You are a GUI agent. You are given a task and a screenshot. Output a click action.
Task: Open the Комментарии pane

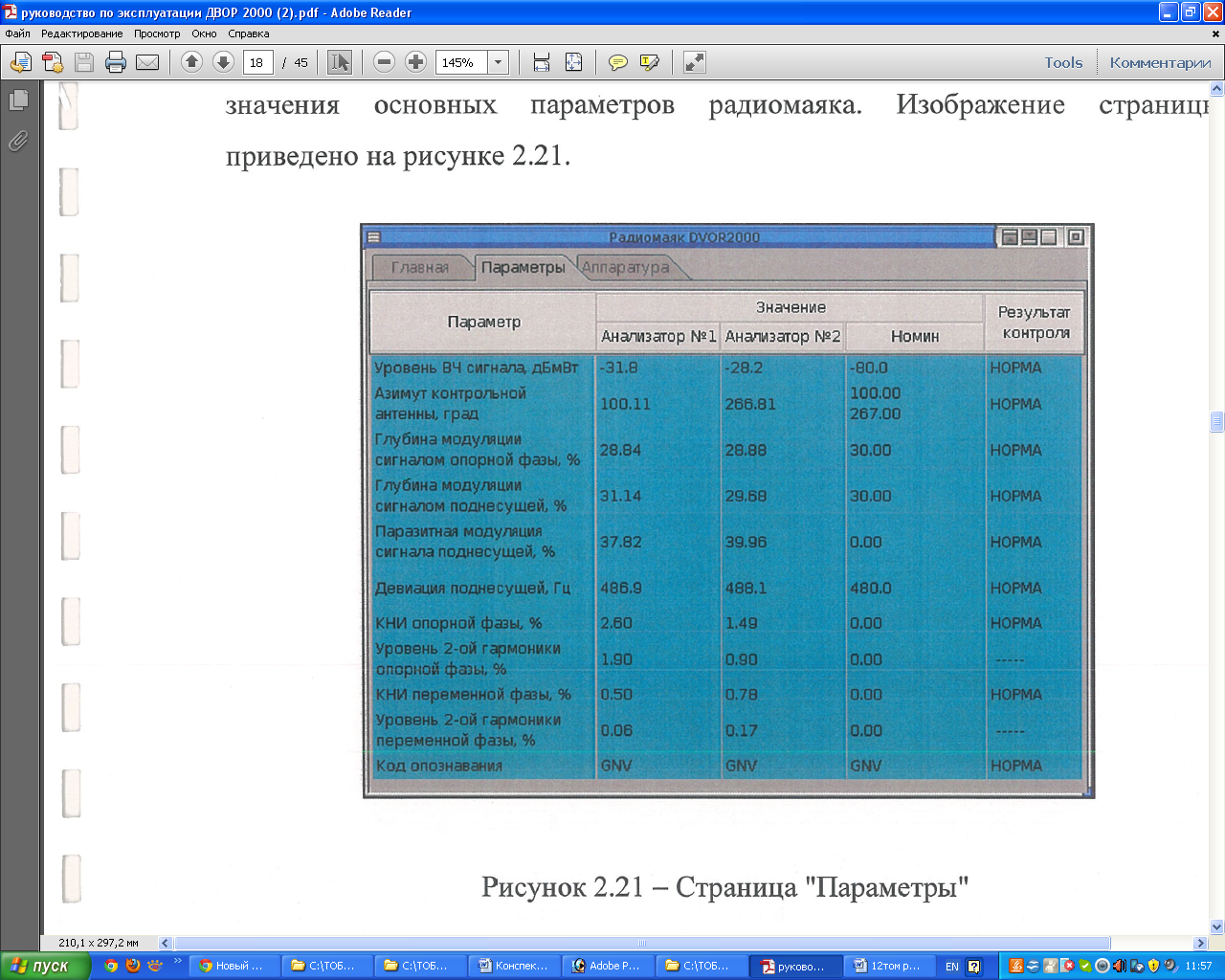[x=1160, y=63]
